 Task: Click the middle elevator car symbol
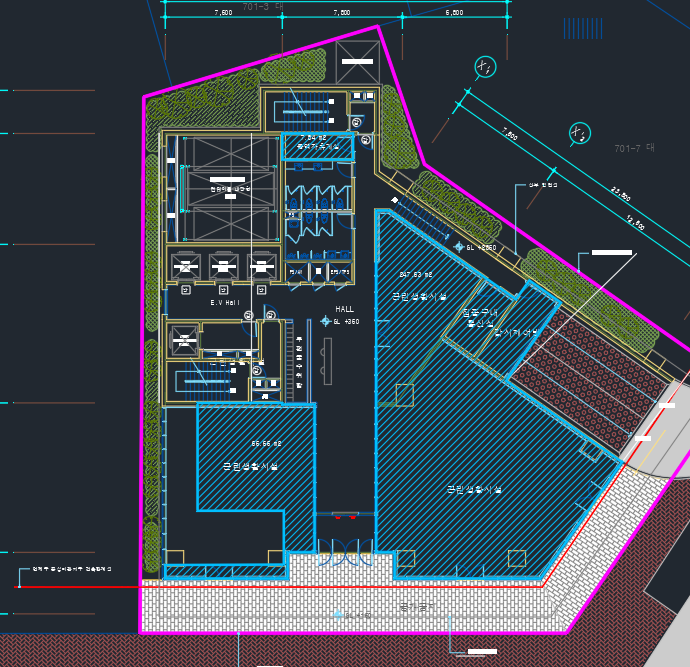222,266
